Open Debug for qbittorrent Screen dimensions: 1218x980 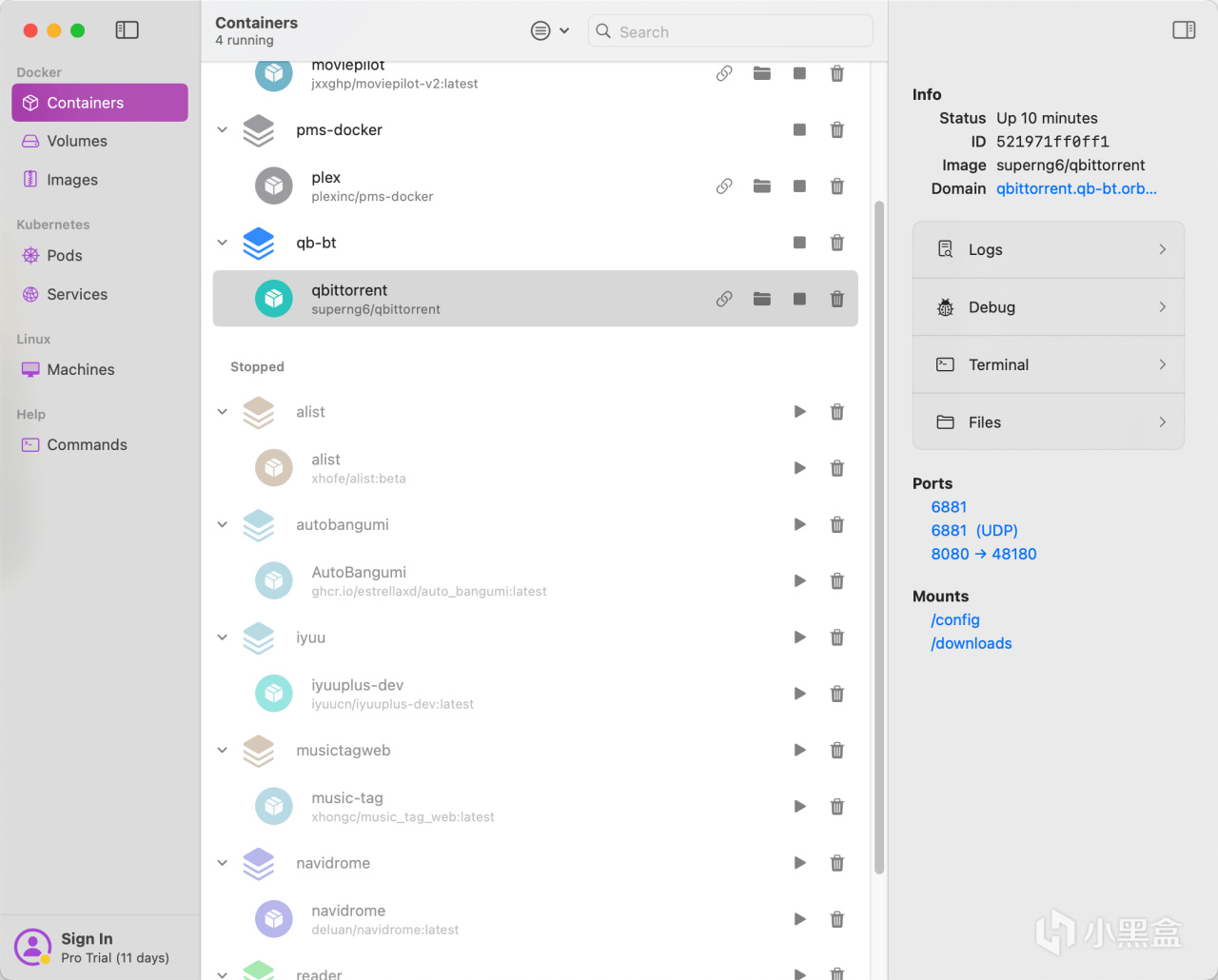click(1049, 307)
